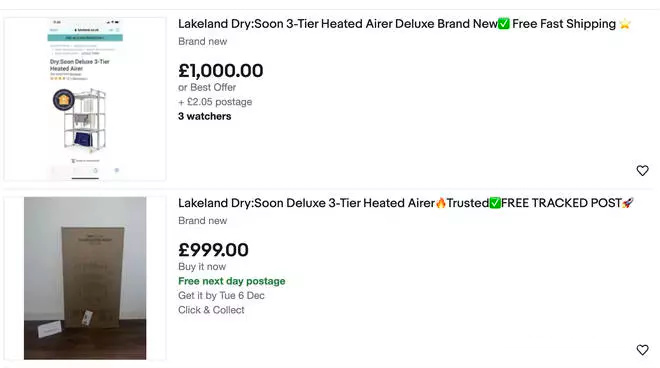The width and height of the screenshot is (660, 368).
Task: Click the £999.00 price
Action: 213,250
